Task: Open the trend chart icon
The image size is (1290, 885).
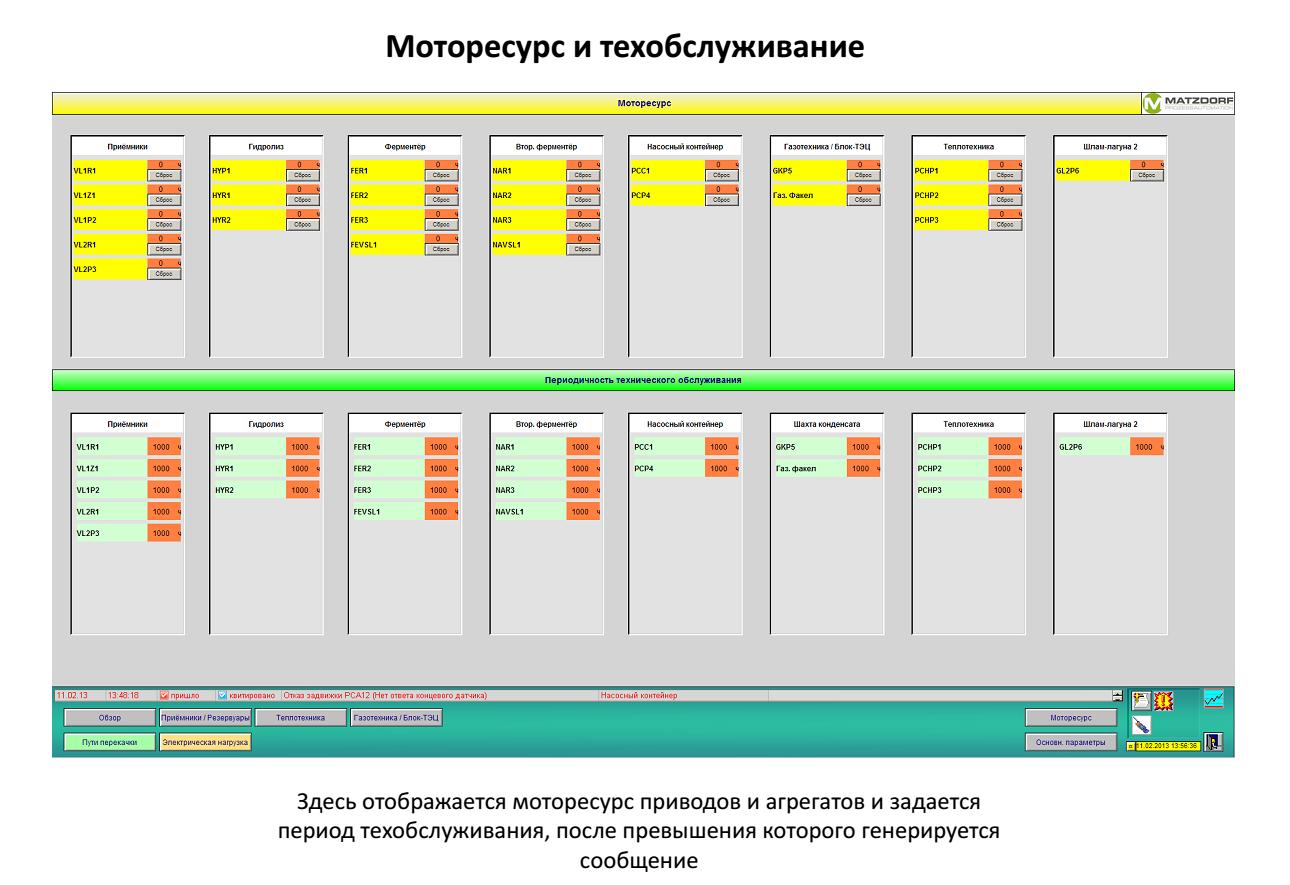Action: [x=1213, y=699]
